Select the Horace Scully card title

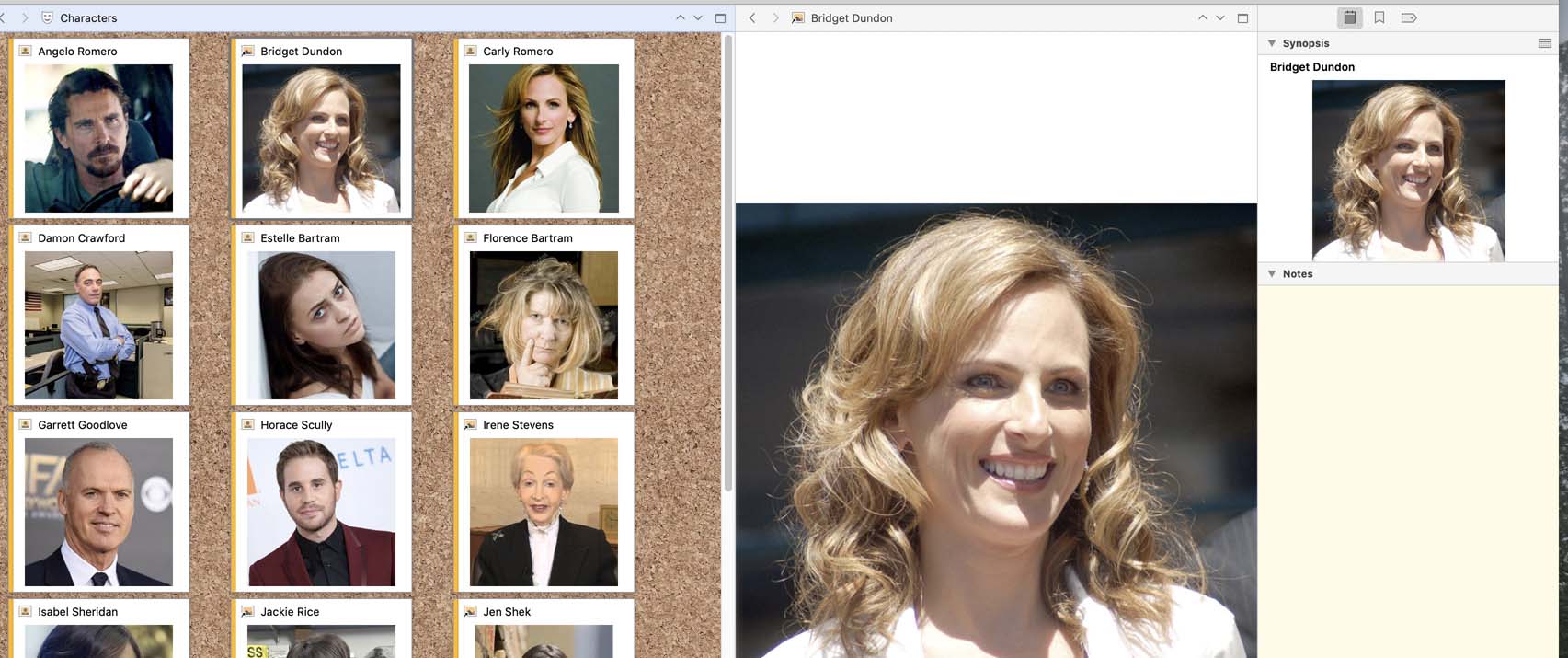[x=296, y=425]
